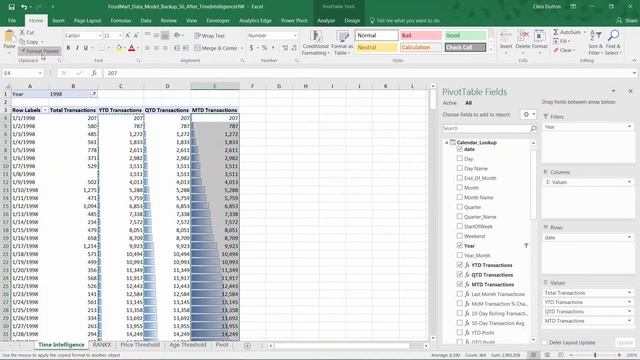Apply the yellow fill color bucket

click(118, 48)
